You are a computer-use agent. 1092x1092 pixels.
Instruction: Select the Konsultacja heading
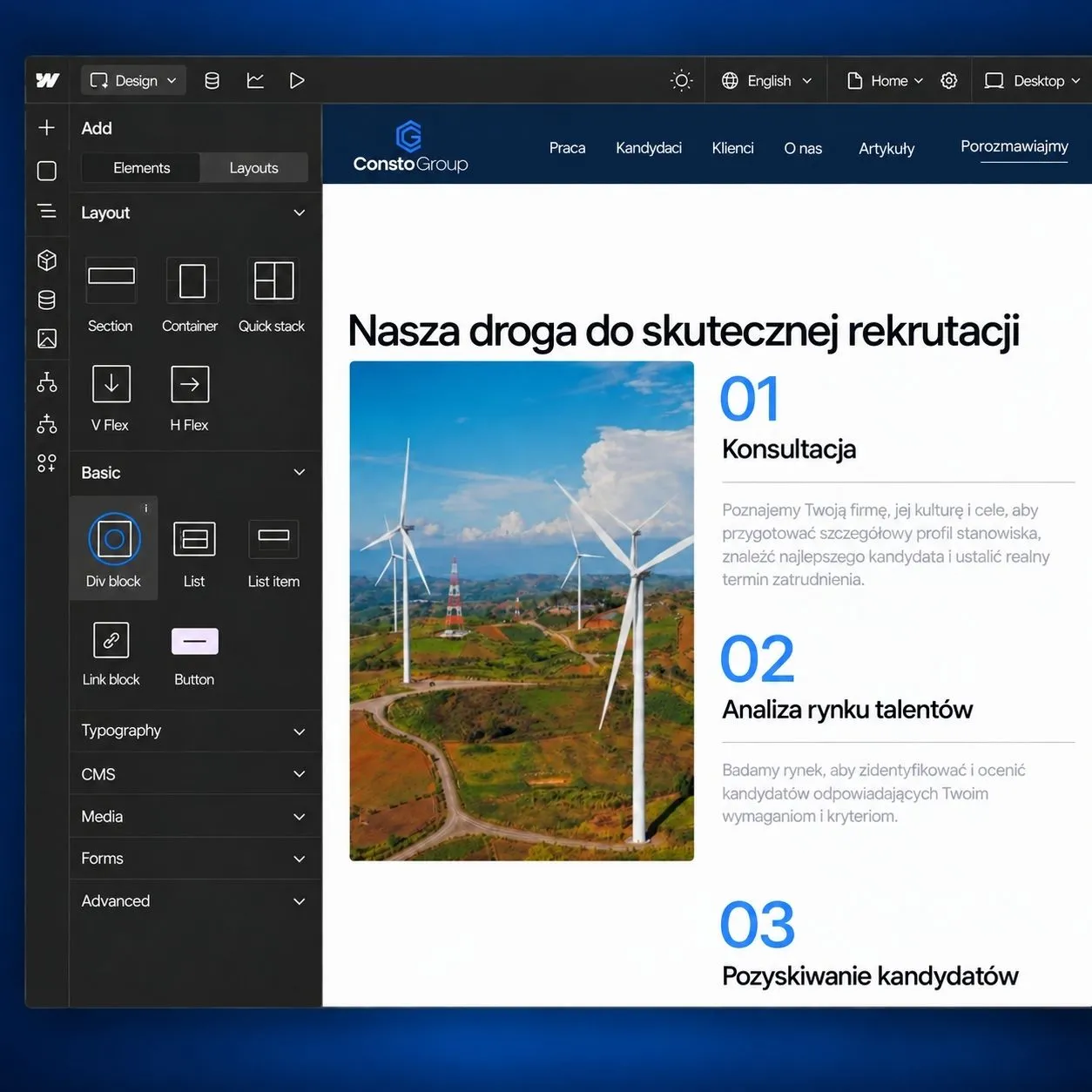(x=789, y=449)
